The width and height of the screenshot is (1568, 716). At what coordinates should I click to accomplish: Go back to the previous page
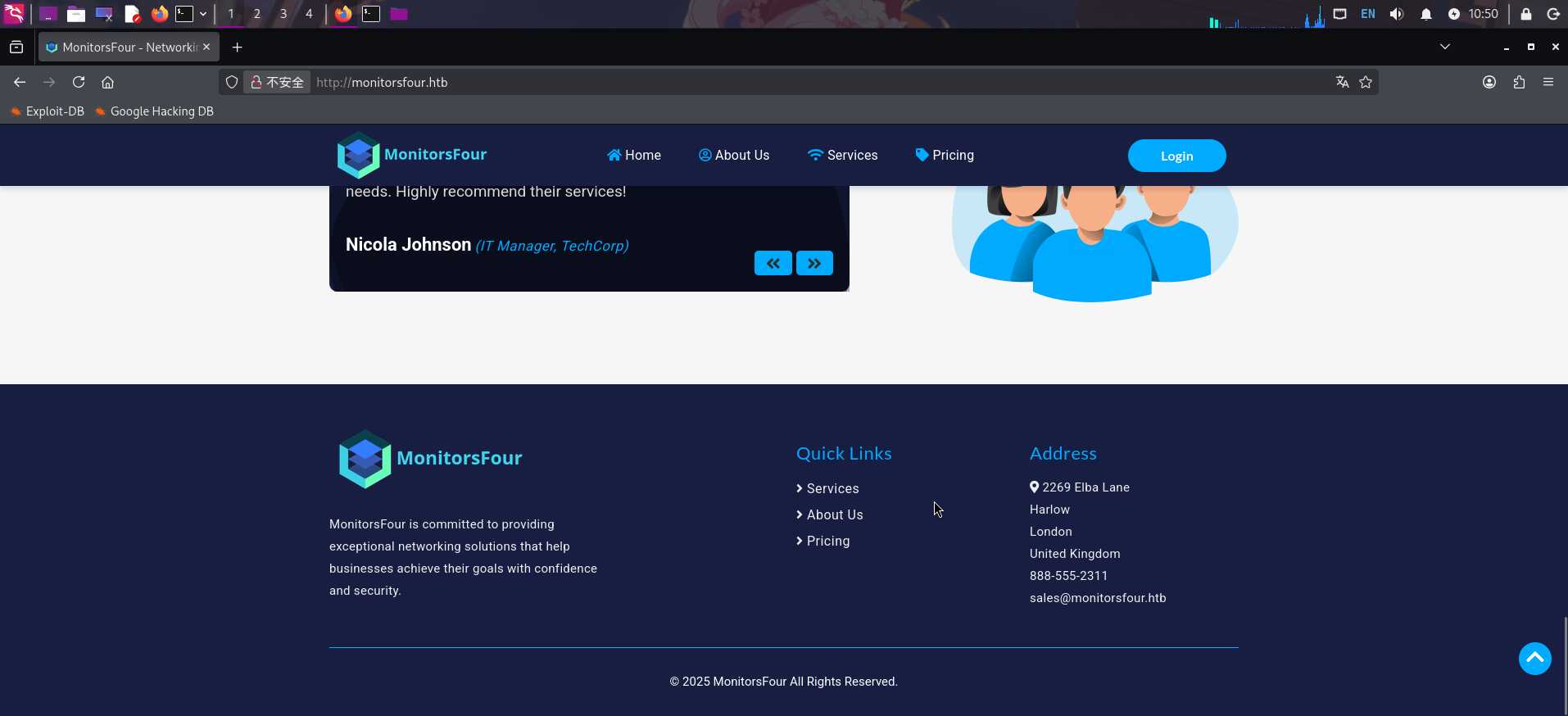[x=20, y=82]
